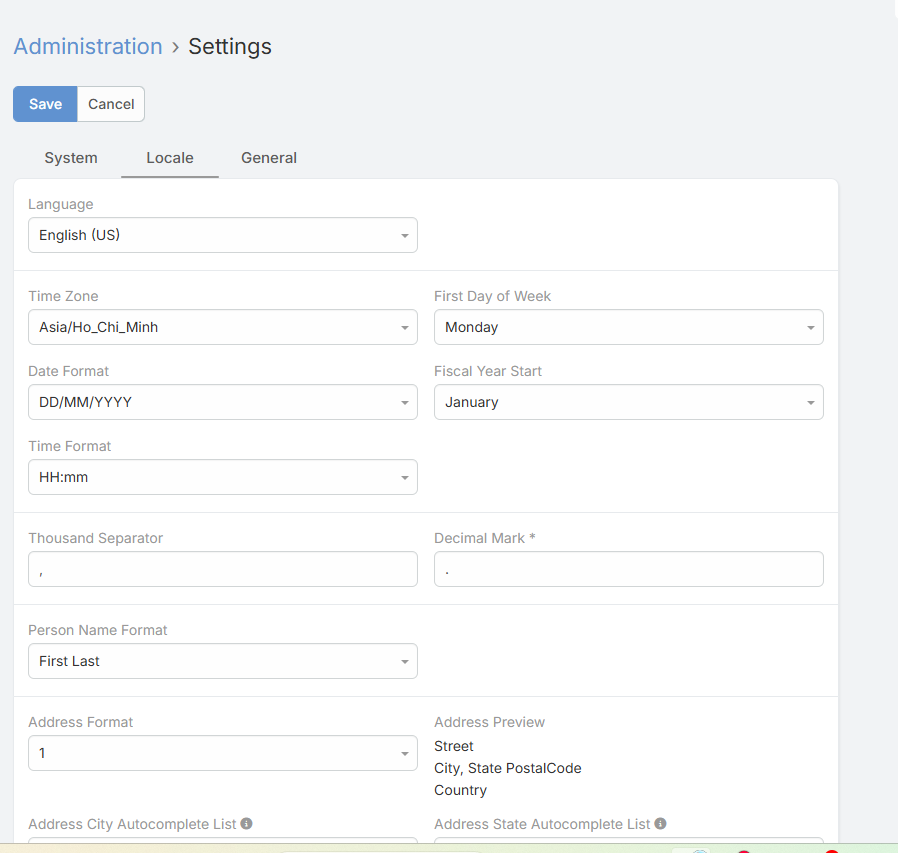
Task: Go to the General tab
Action: [269, 158]
